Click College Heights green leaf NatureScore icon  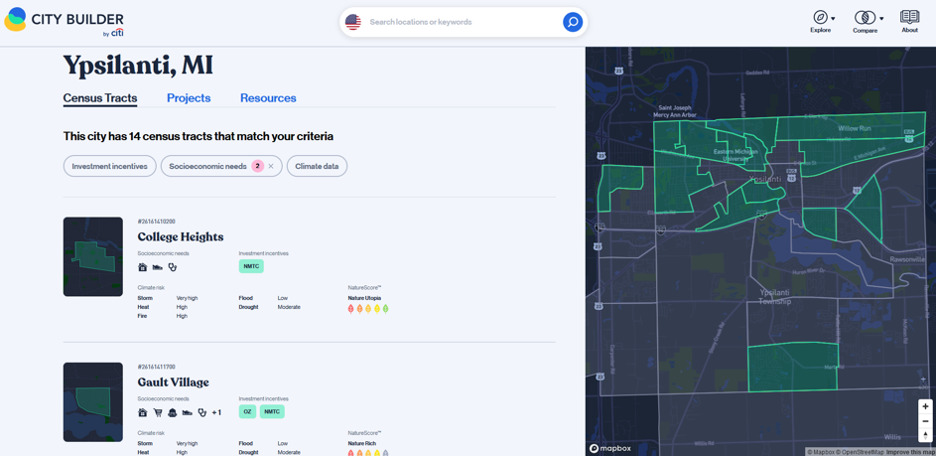point(386,309)
